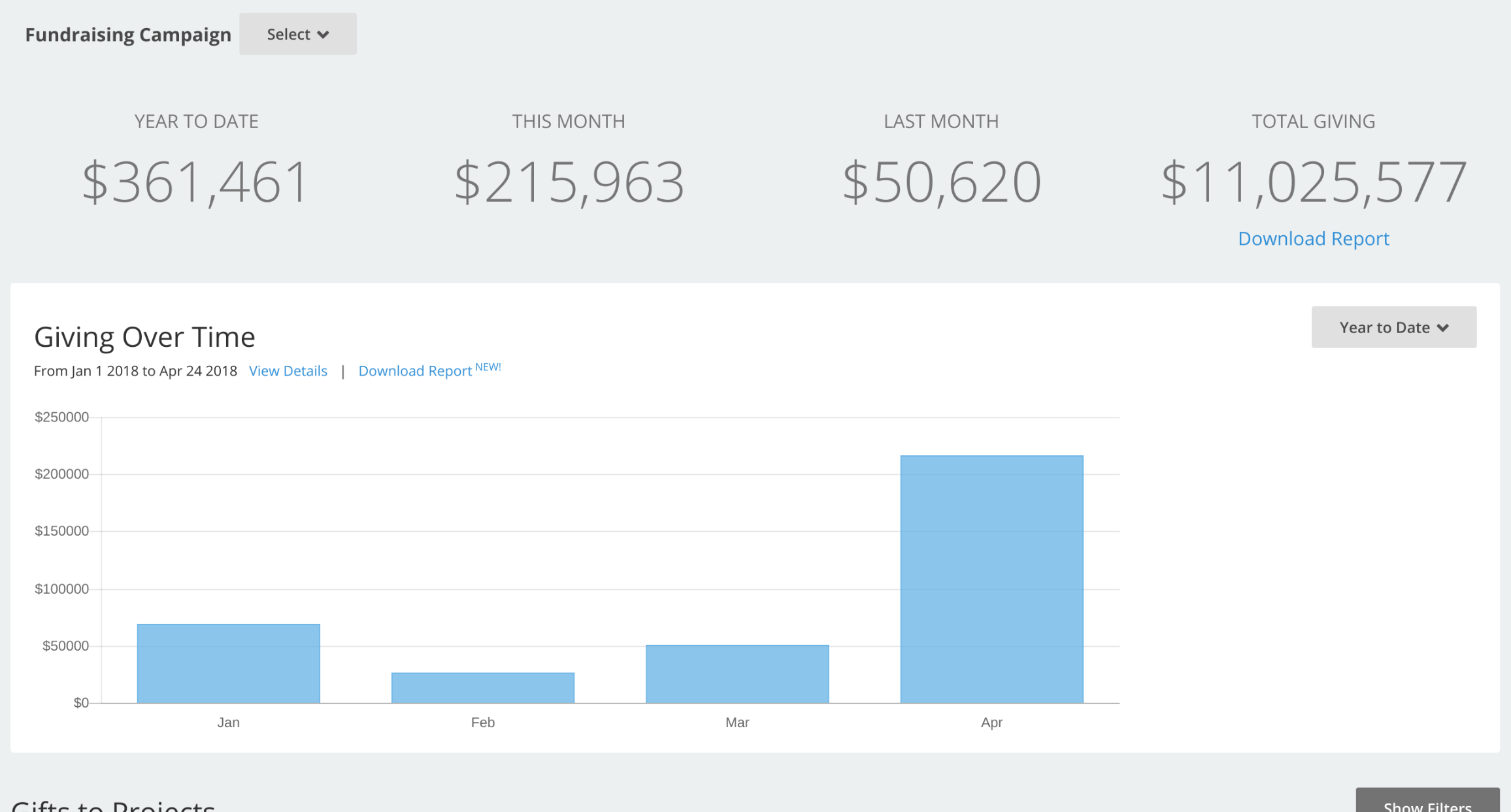Click the March bar in the chart
The height and width of the screenshot is (812, 1511).
tap(737, 674)
